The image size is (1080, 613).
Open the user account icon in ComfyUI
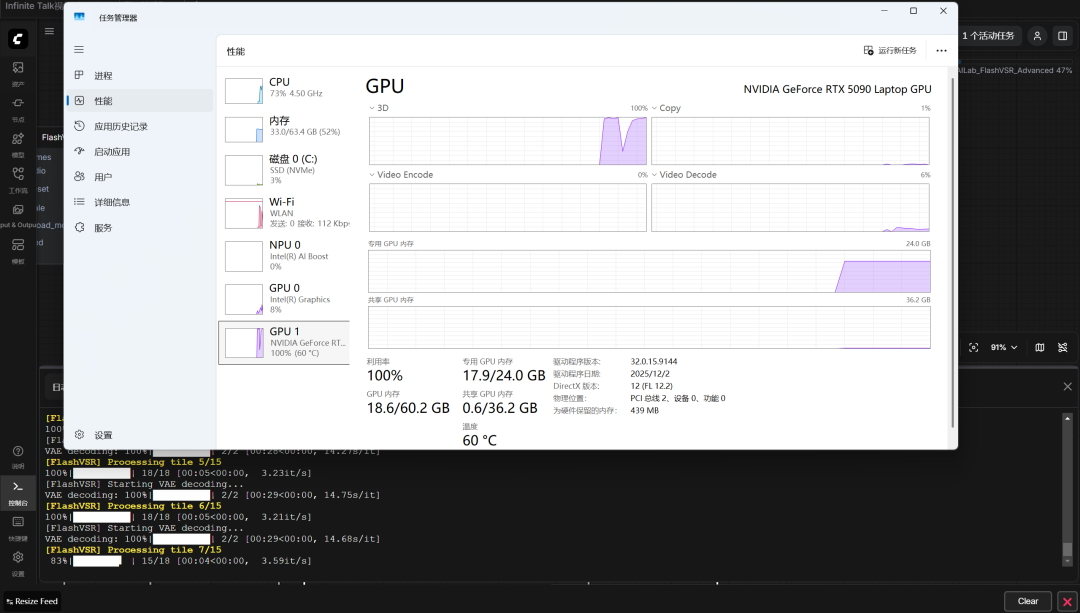pos(1037,36)
